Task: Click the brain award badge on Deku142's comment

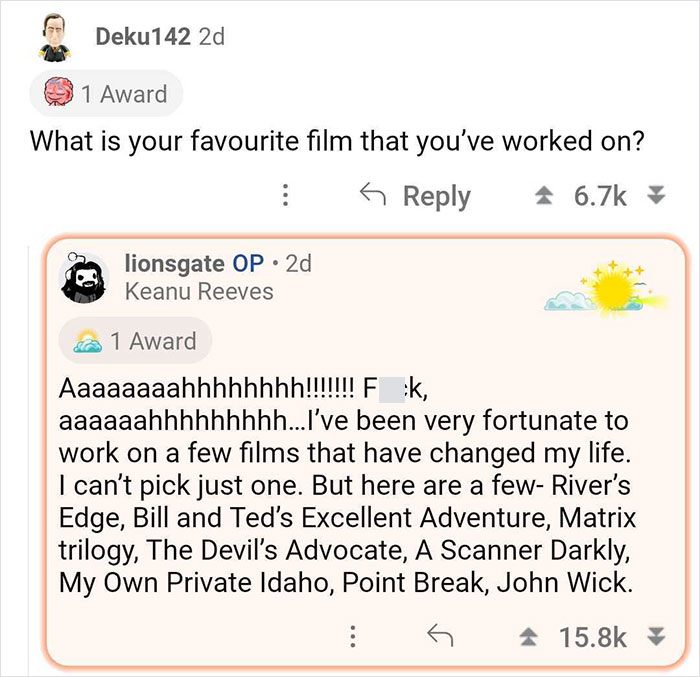Action: coord(106,95)
